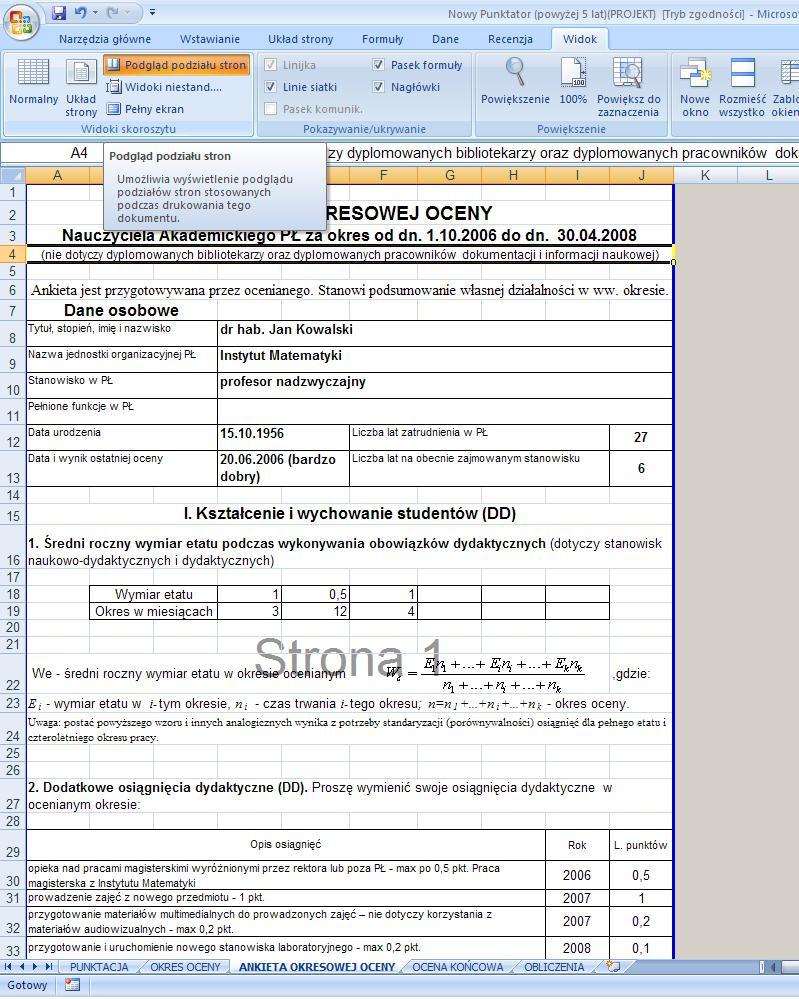Open the Recenzja ribbon tab

[x=510, y=39]
